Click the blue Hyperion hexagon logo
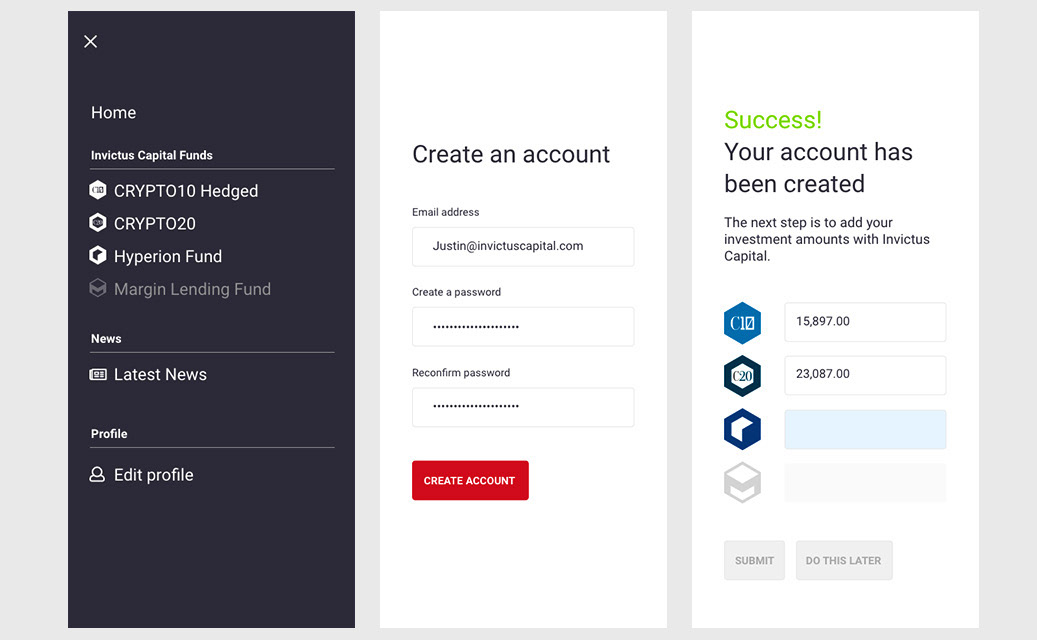 742,429
